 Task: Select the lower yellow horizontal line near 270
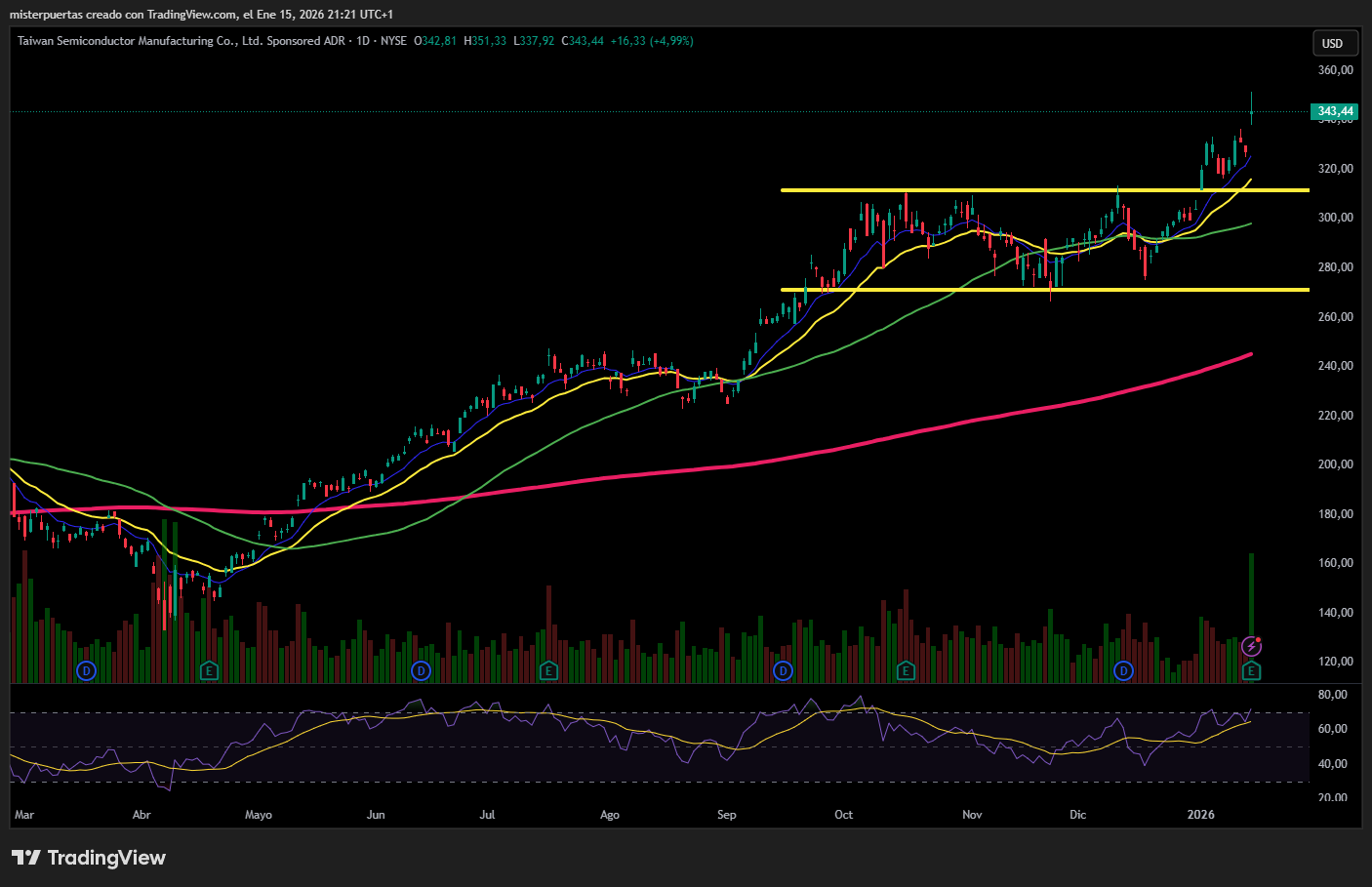click(x=1044, y=290)
